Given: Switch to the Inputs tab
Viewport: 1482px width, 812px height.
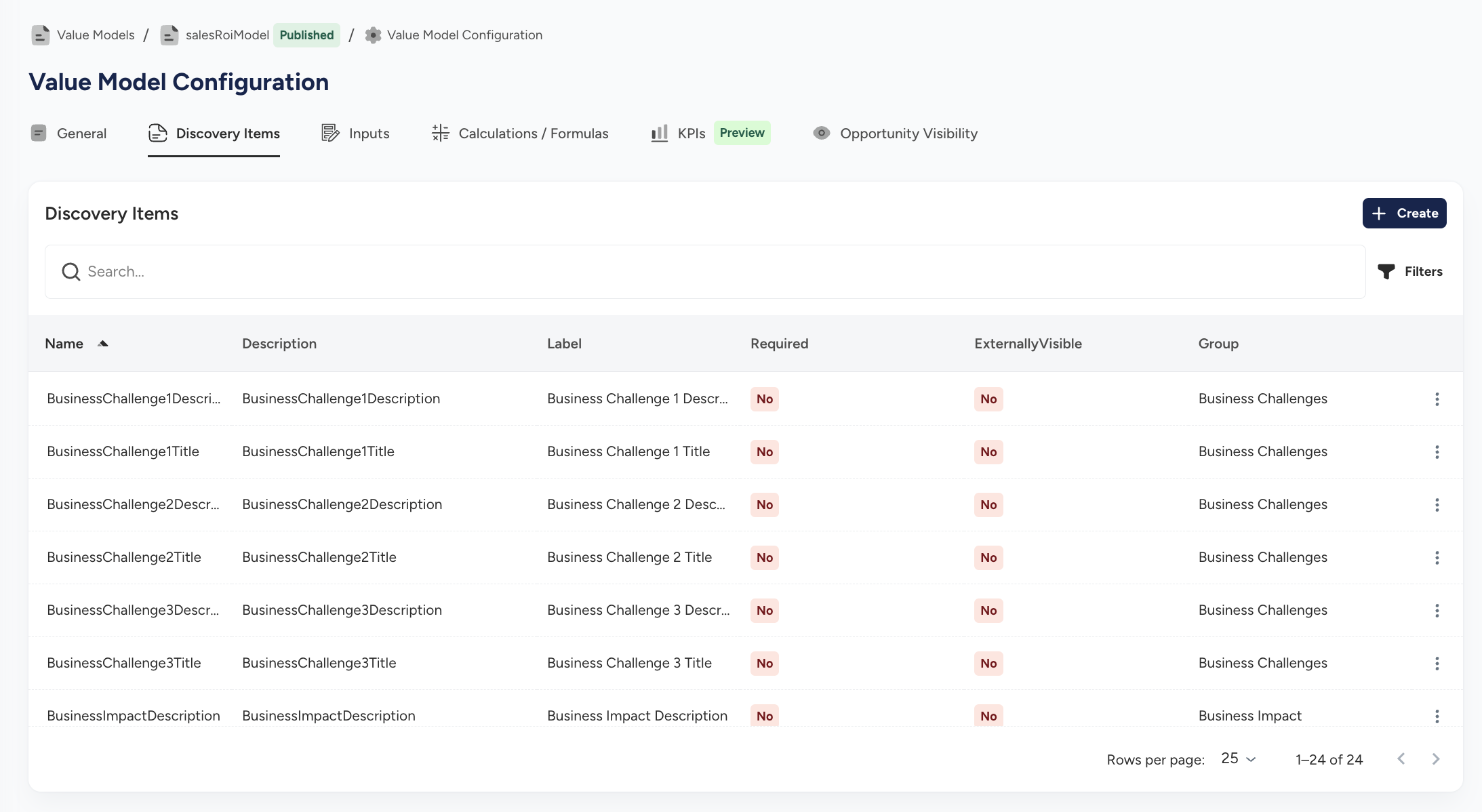Looking at the screenshot, I should click(x=355, y=134).
